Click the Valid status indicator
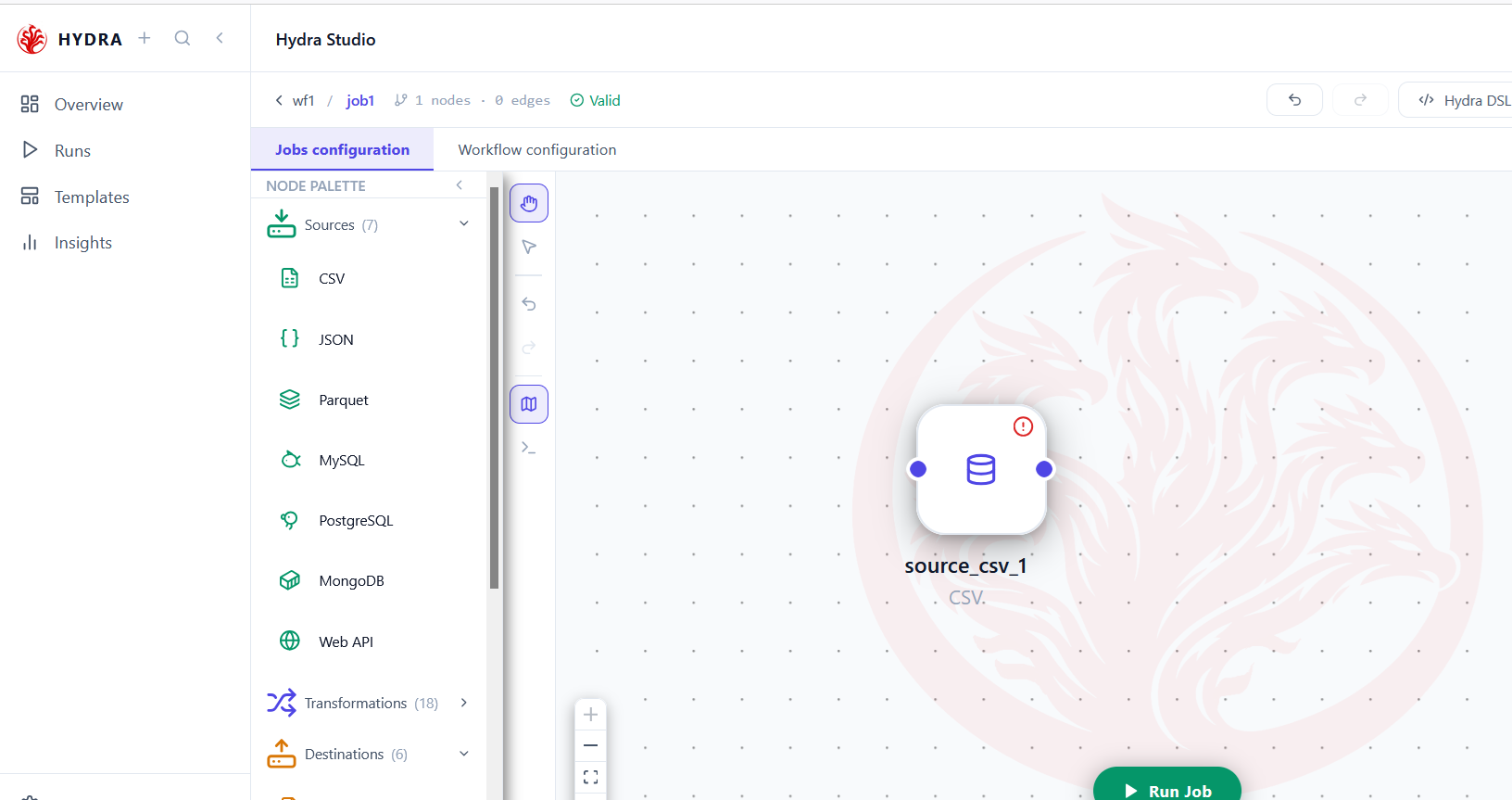This screenshot has height=800, width=1512. pos(596,100)
